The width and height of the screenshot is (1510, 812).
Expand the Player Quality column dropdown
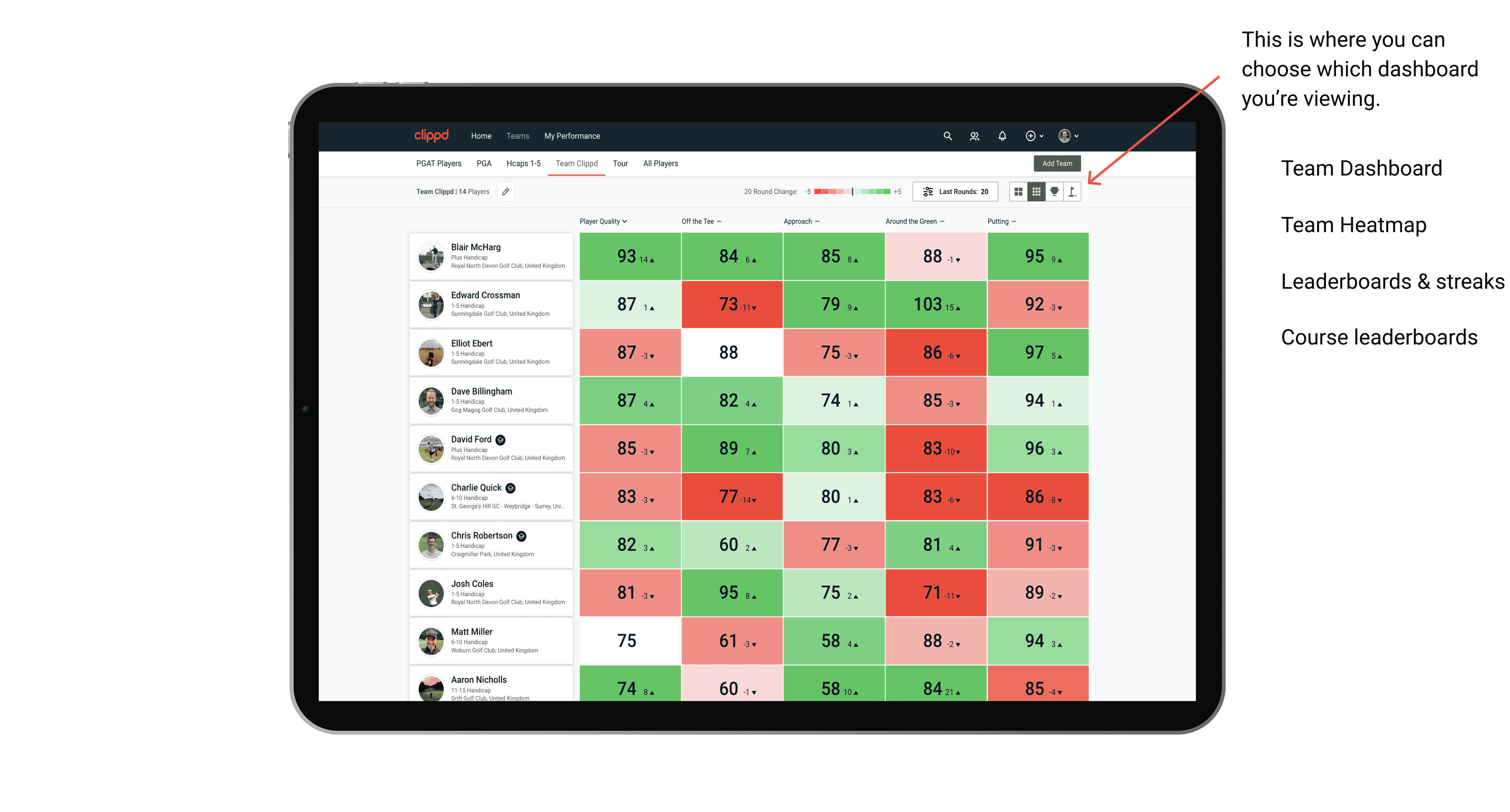click(604, 221)
